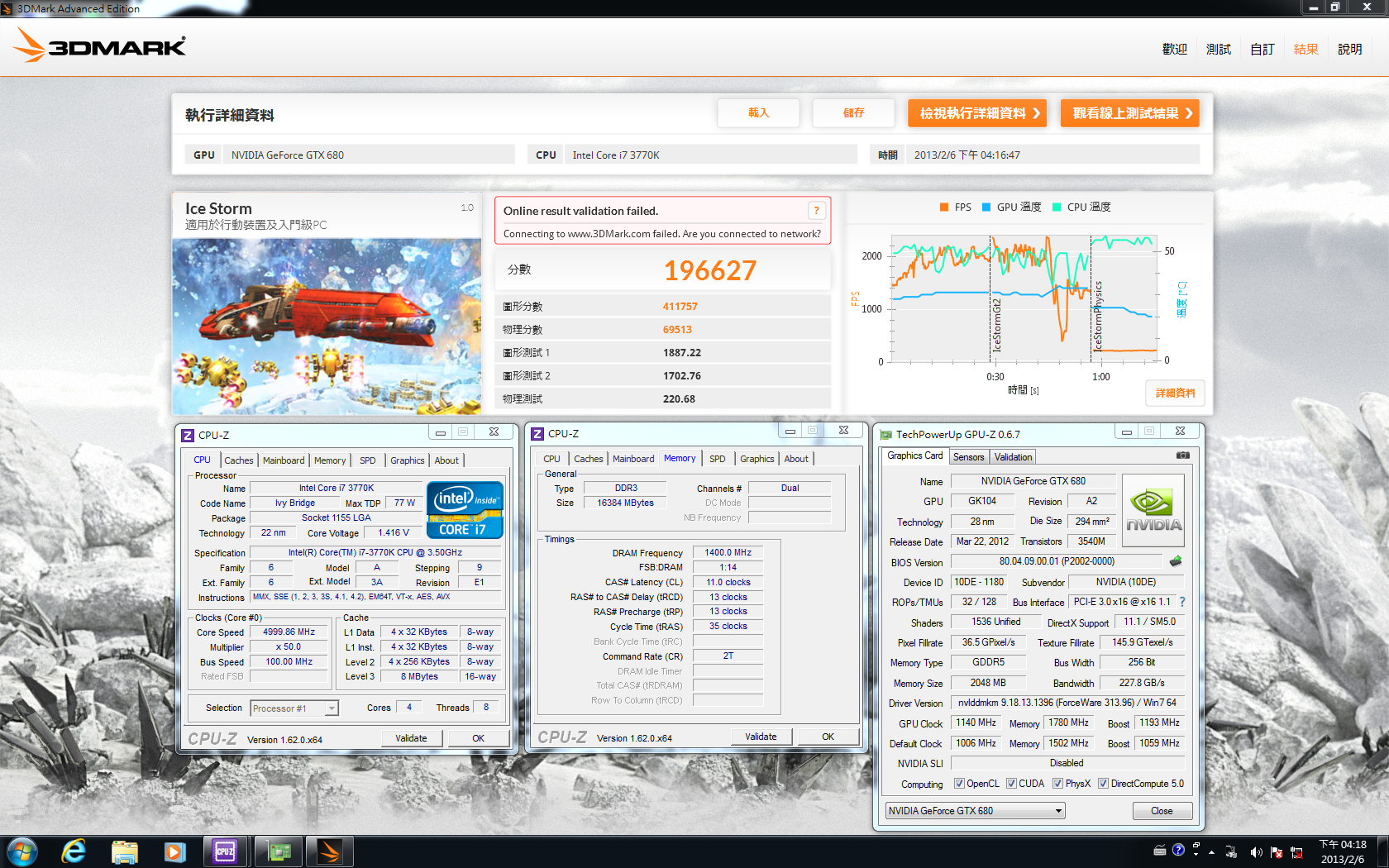Open the 說明 tab in 3DMark
The width and height of the screenshot is (1389, 868).
pos(1350,50)
